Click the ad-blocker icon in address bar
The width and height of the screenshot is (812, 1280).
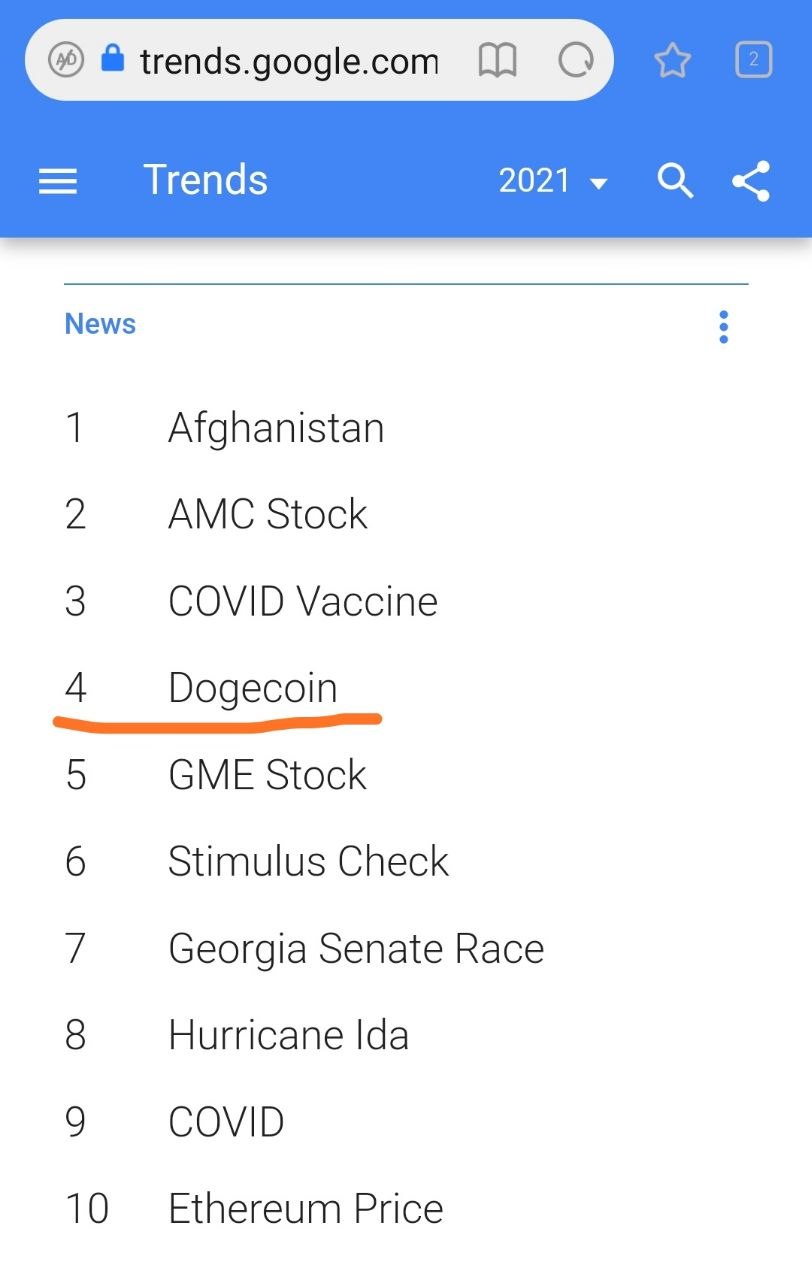pos(66,61)
